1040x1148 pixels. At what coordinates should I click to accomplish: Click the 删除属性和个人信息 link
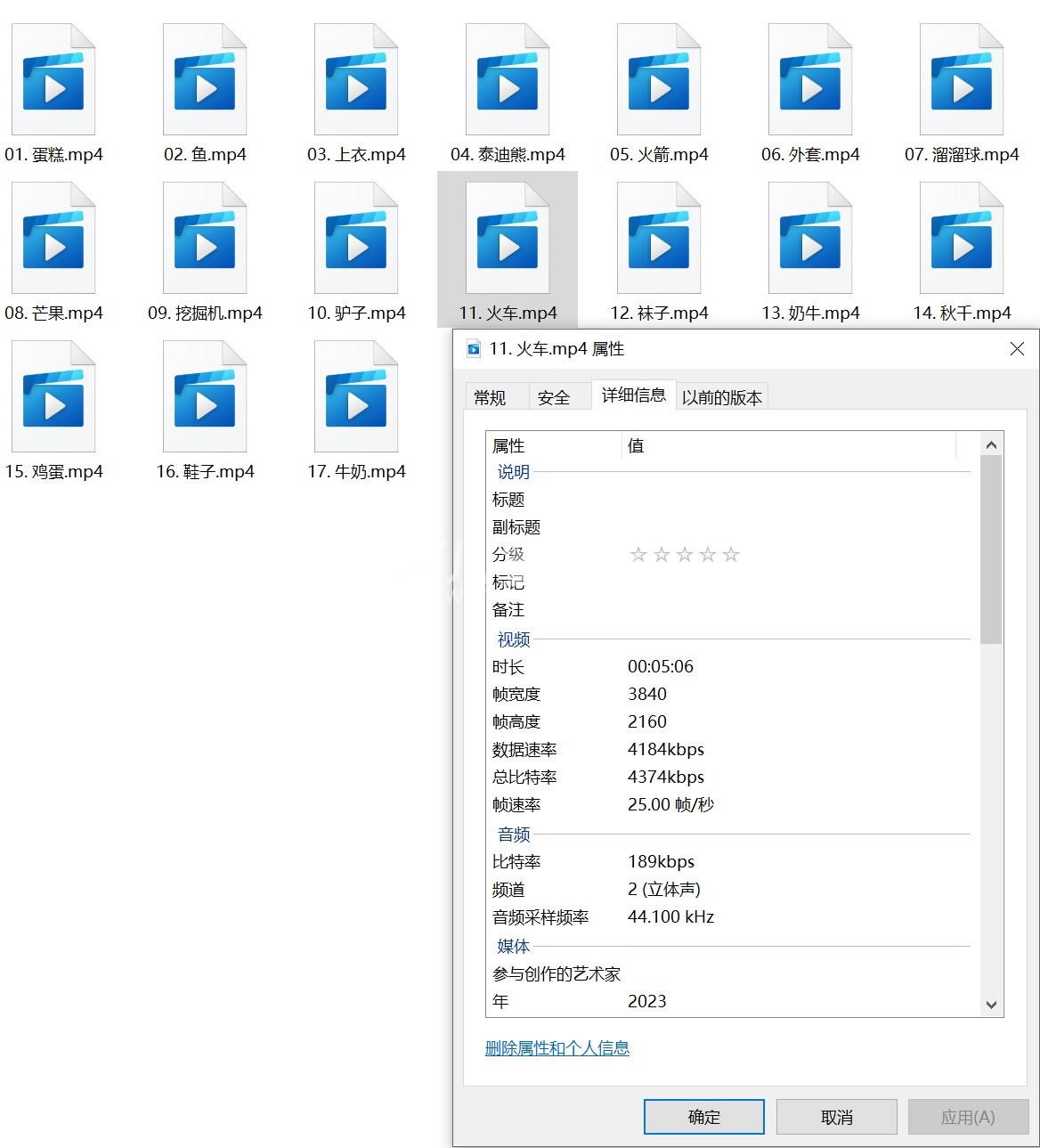tap(557, 1048)
